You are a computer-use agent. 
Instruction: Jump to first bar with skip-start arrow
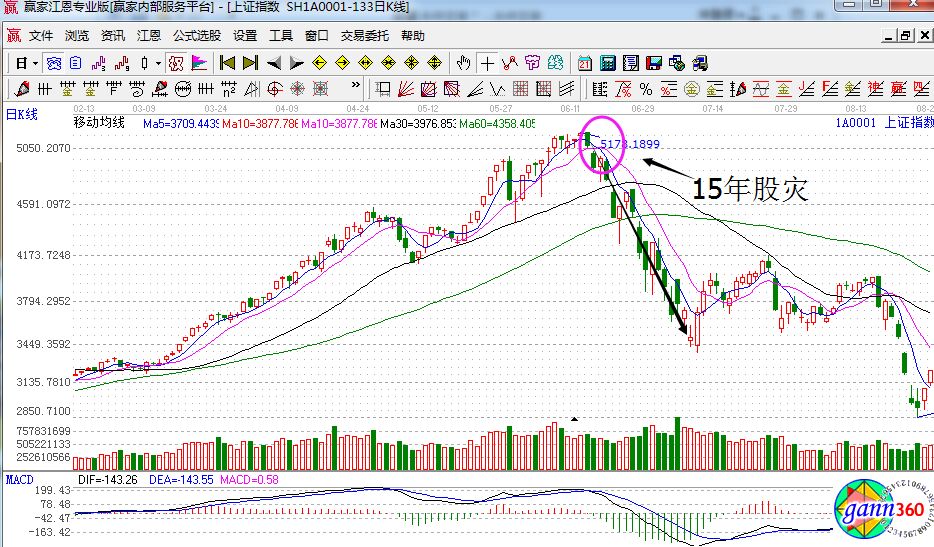(227, 63)
